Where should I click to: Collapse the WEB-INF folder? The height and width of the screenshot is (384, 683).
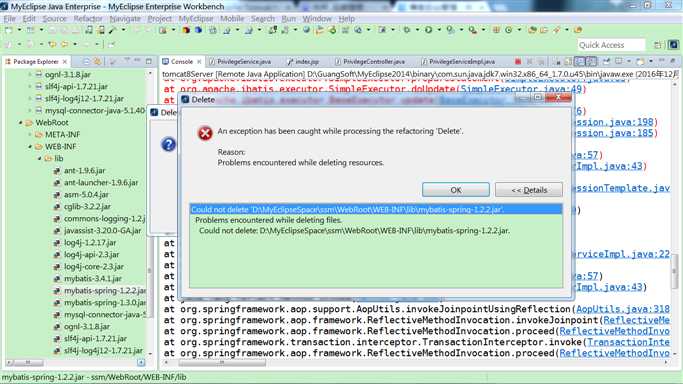tap(30, 147)
